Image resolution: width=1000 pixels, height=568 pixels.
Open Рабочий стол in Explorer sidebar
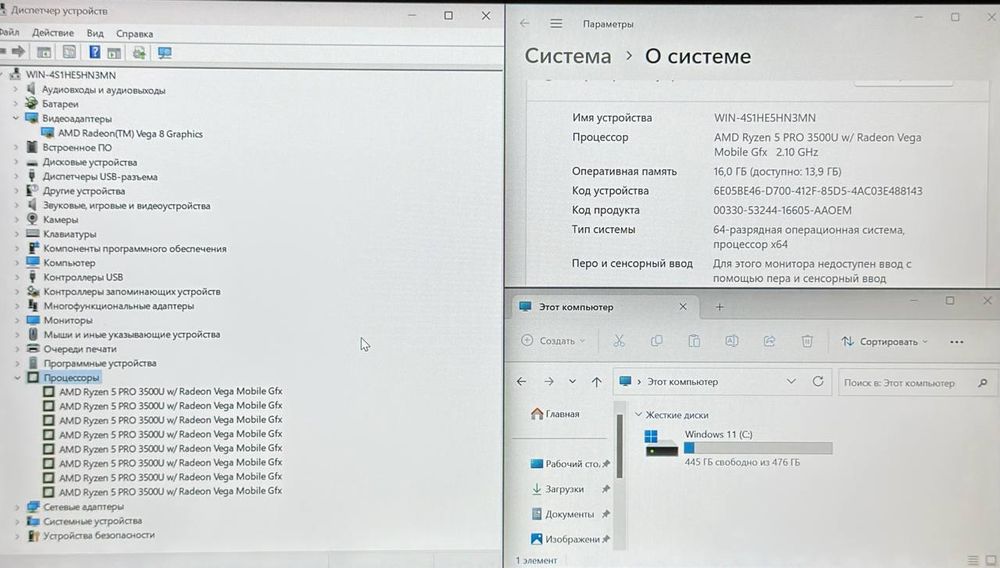pyautogui.click(x=570, y=463)
